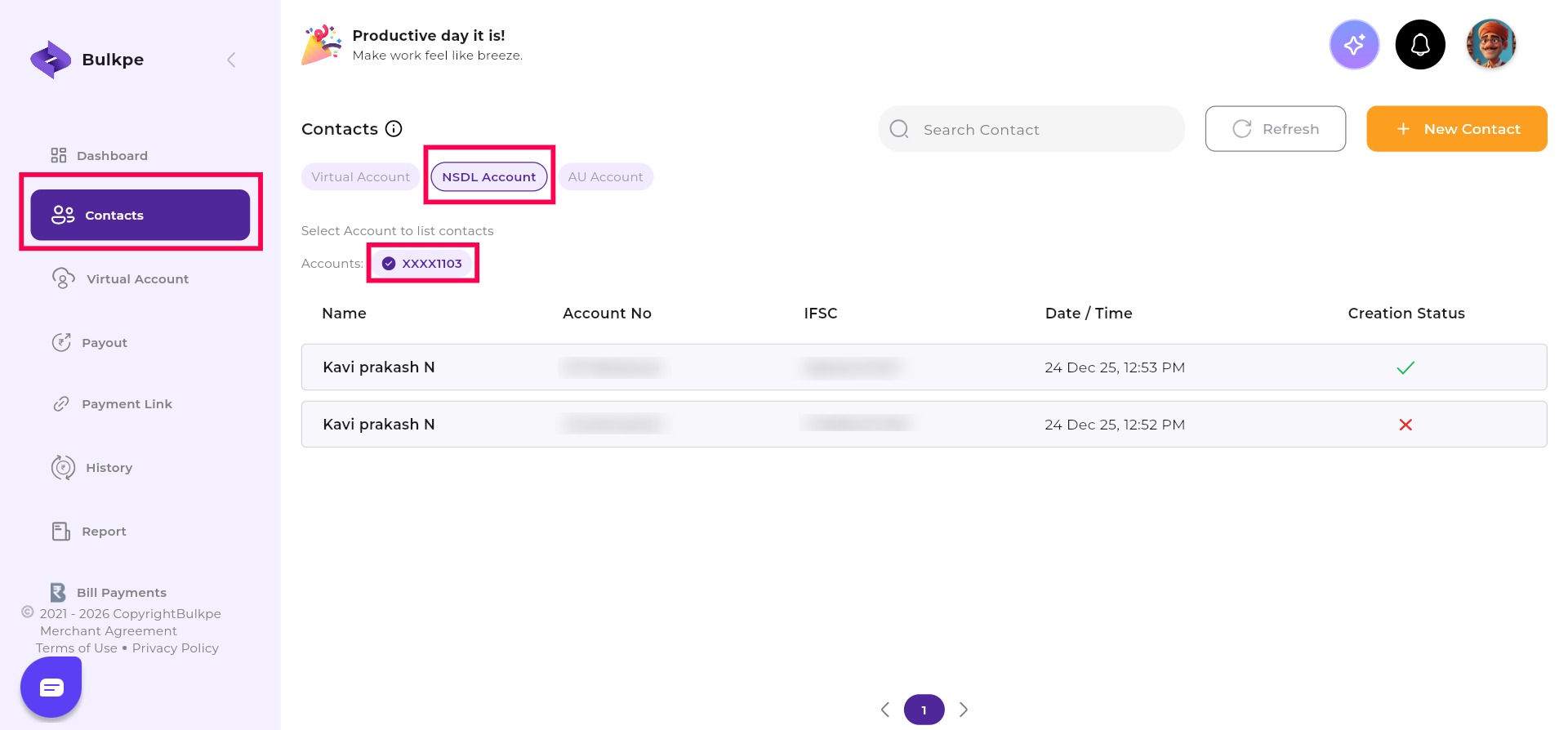Viewport: 1568px width, 730px height.
Task: Open the chat support widget
Action: tap(51, 688)
